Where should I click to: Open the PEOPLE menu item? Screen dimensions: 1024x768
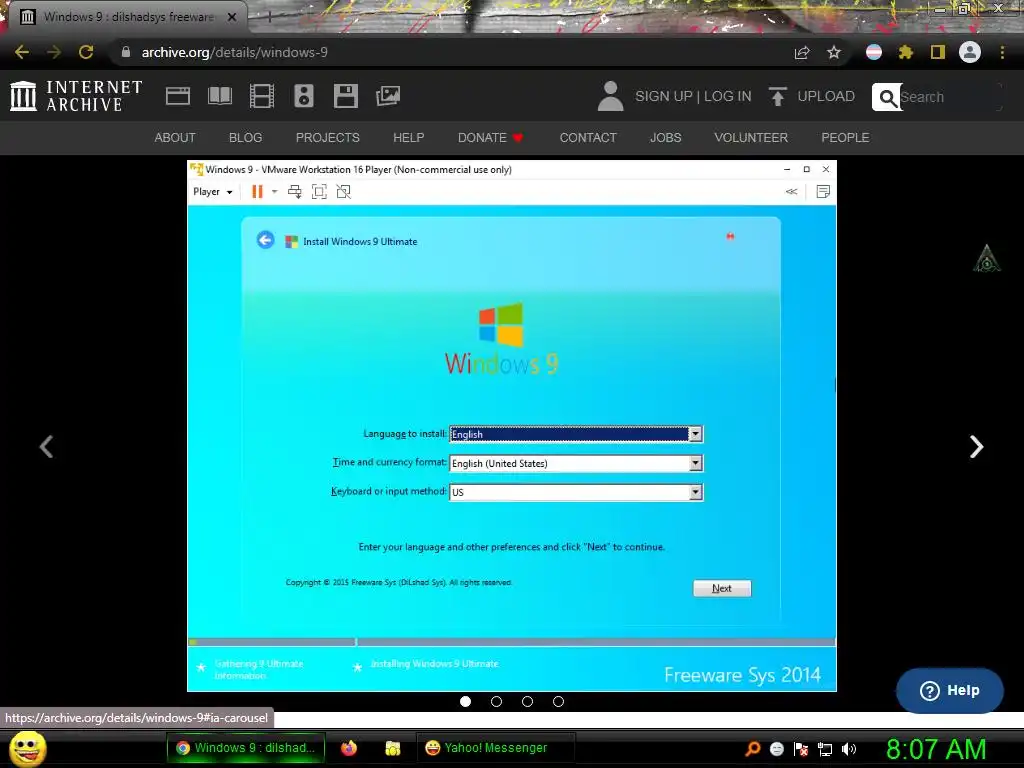845,138
